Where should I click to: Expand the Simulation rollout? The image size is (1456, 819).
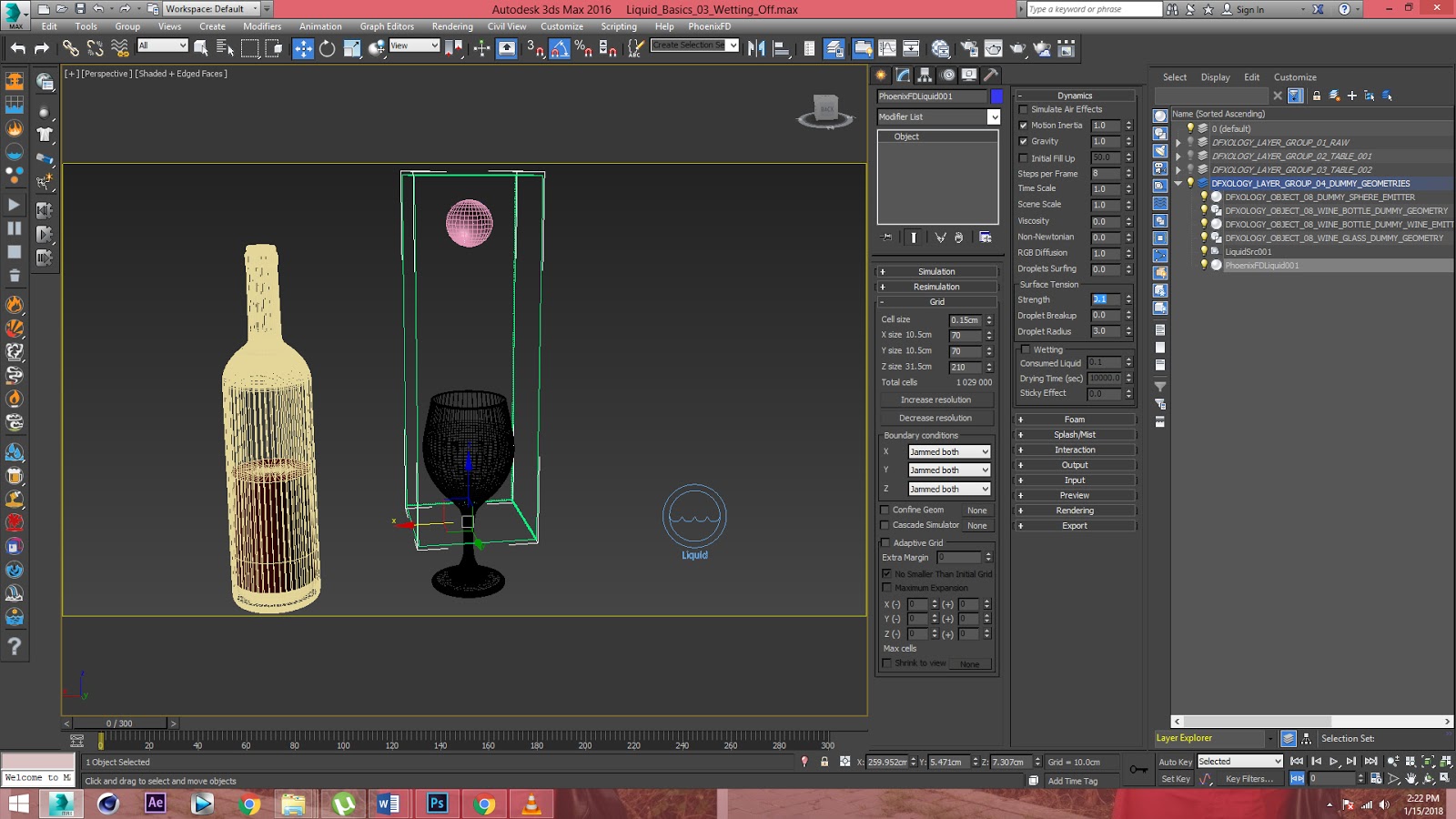point(936,270)
